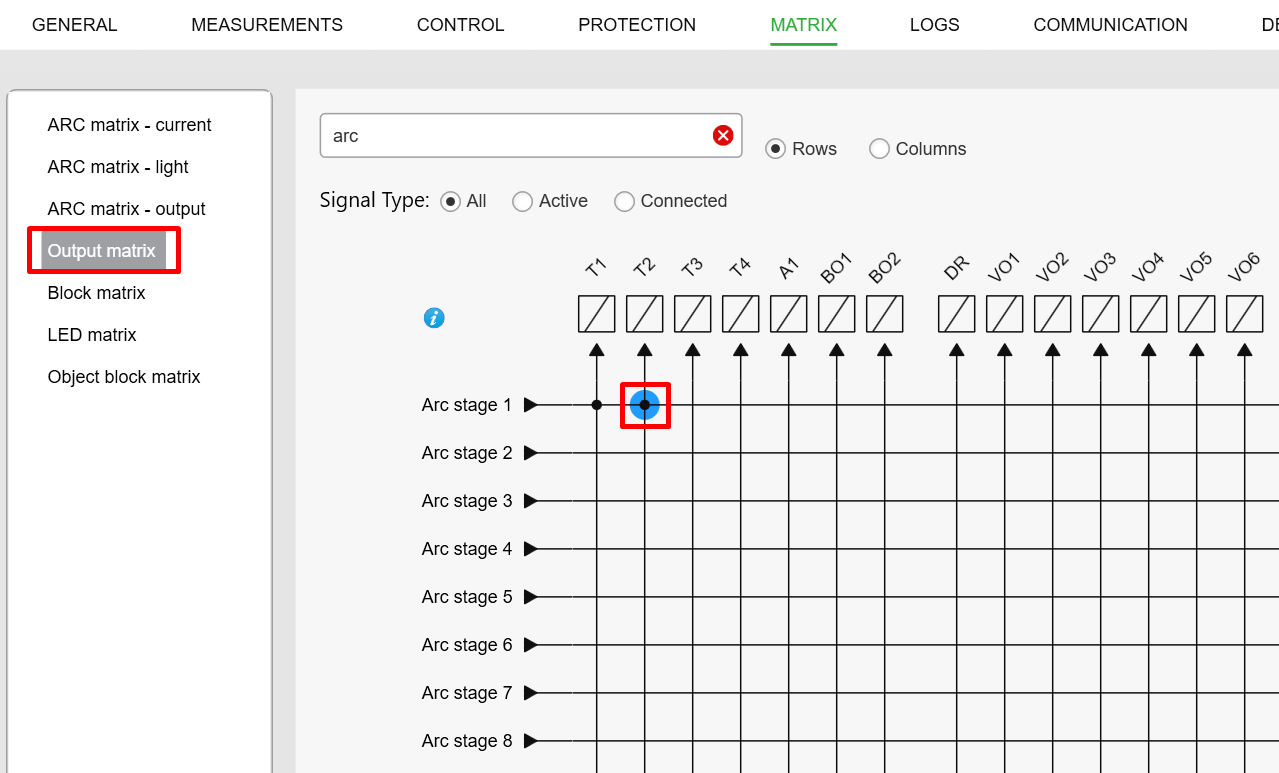Toggle Arc stage 1 to T1 connection dot
The height and width of the screenshot is (773, 1279).
[597, 405]
